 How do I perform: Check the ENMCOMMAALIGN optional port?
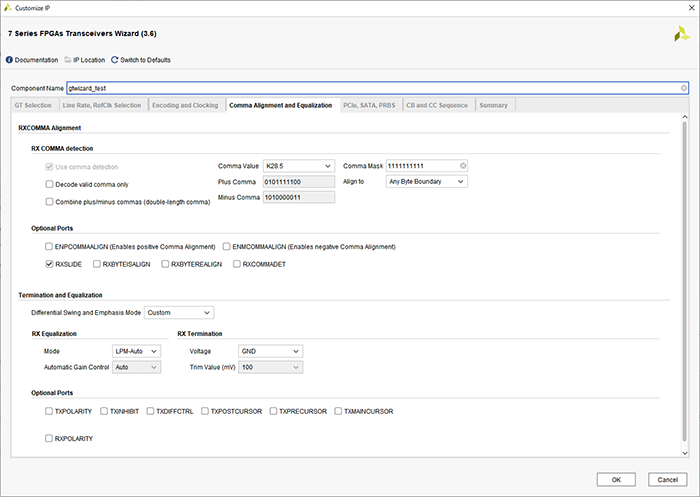(x=226, y=246)
